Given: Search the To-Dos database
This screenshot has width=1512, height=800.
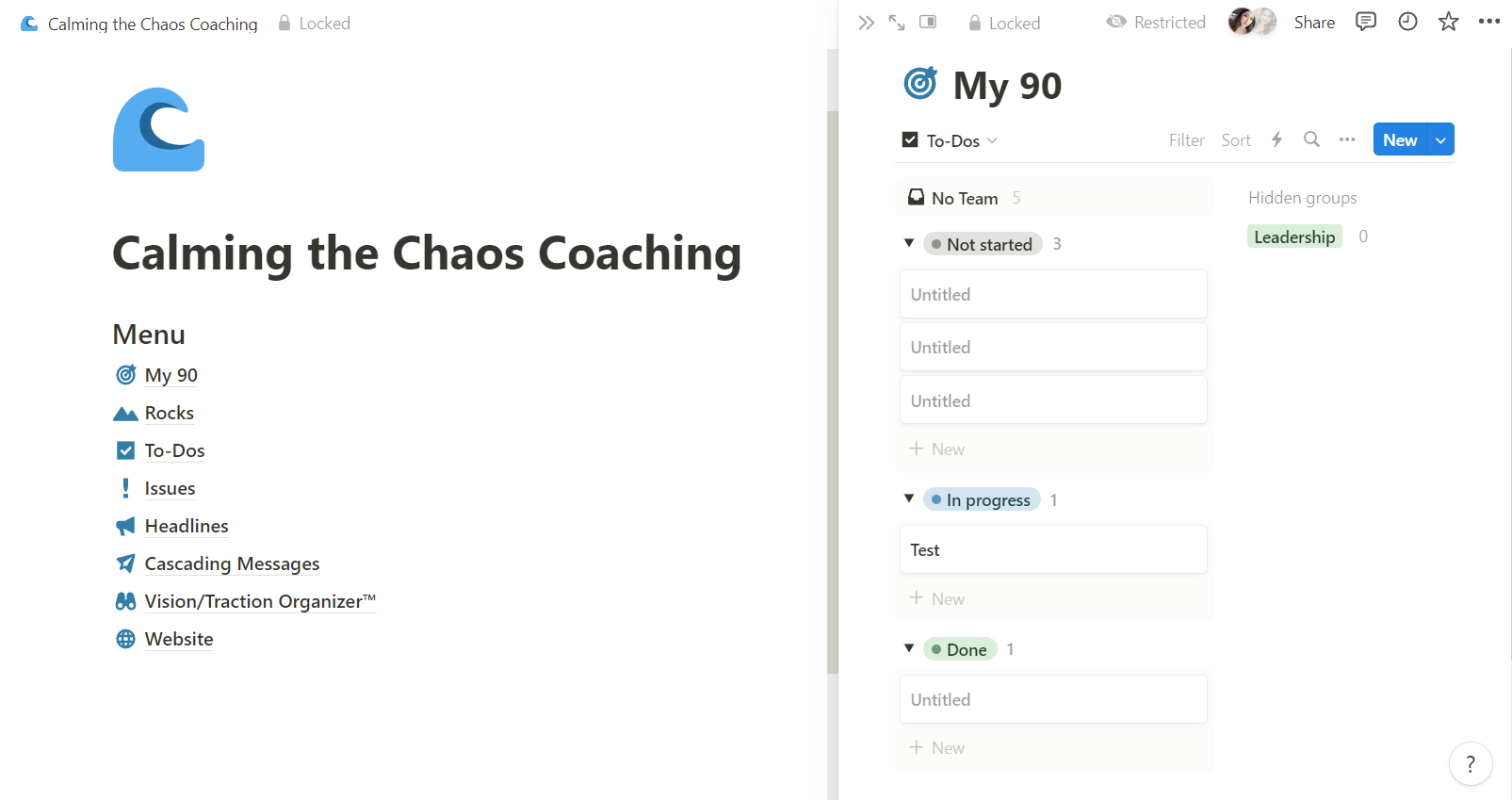Looking at the screenshot, I should point(1311,139).
